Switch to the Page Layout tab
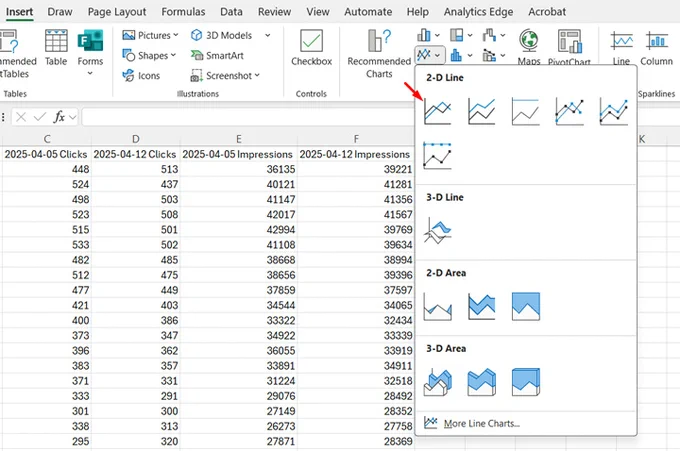Image resolution: width=680 pixels, height=451 pixels. (117, 12)
